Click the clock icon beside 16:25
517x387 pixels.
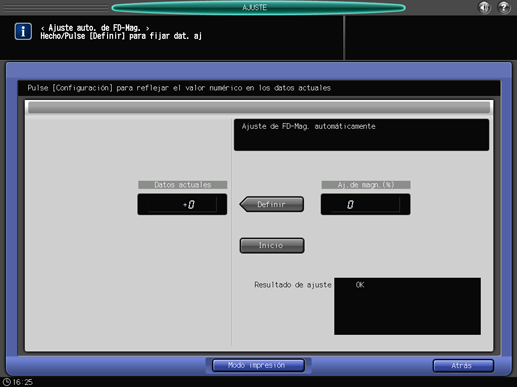(x=7, y=382)
